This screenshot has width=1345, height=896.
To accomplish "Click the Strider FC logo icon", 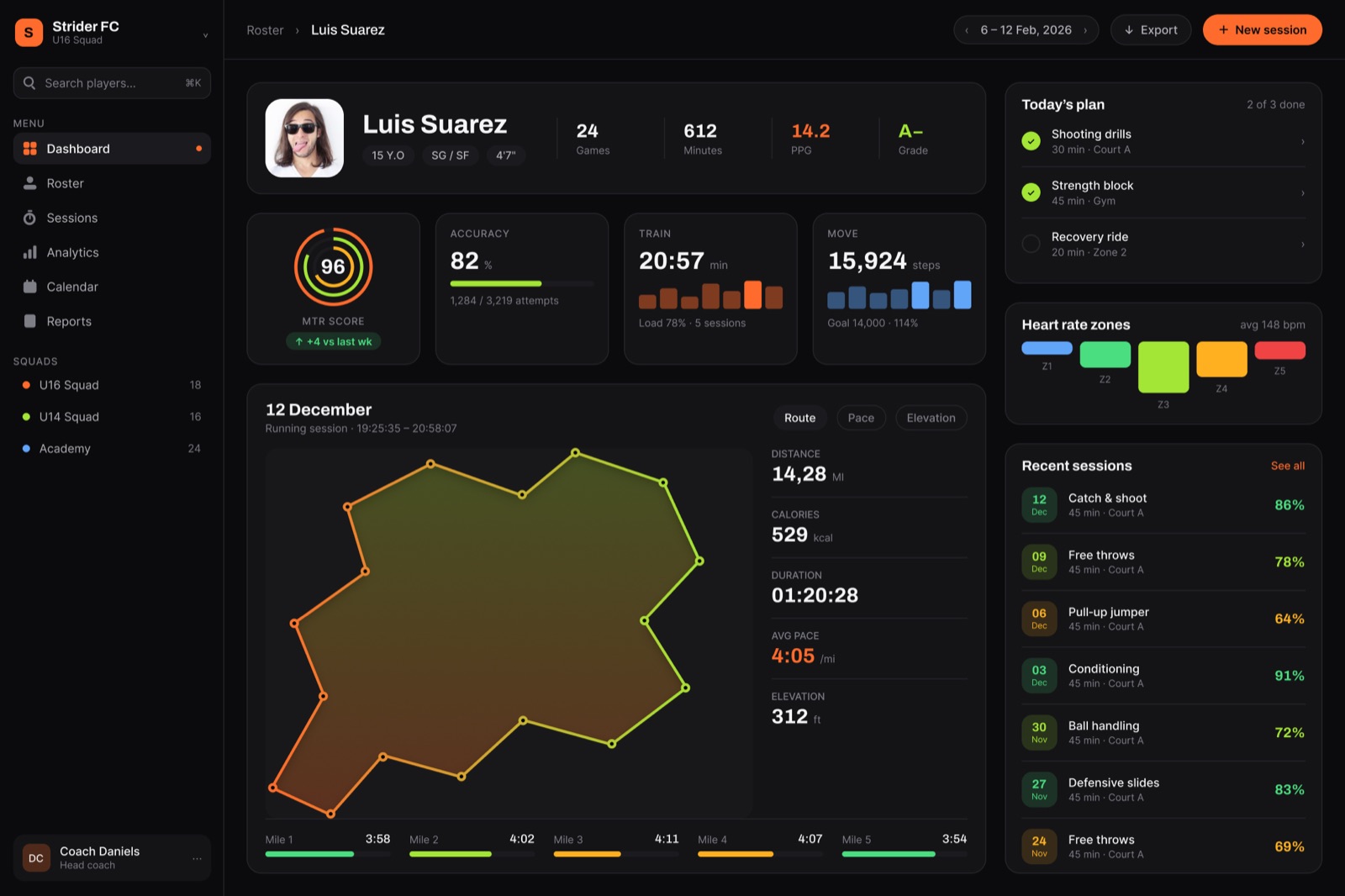I will click(x=29, y=32).
